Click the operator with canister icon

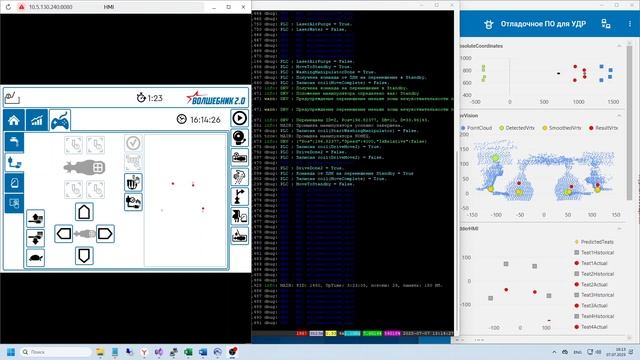(x=239, y=216)
